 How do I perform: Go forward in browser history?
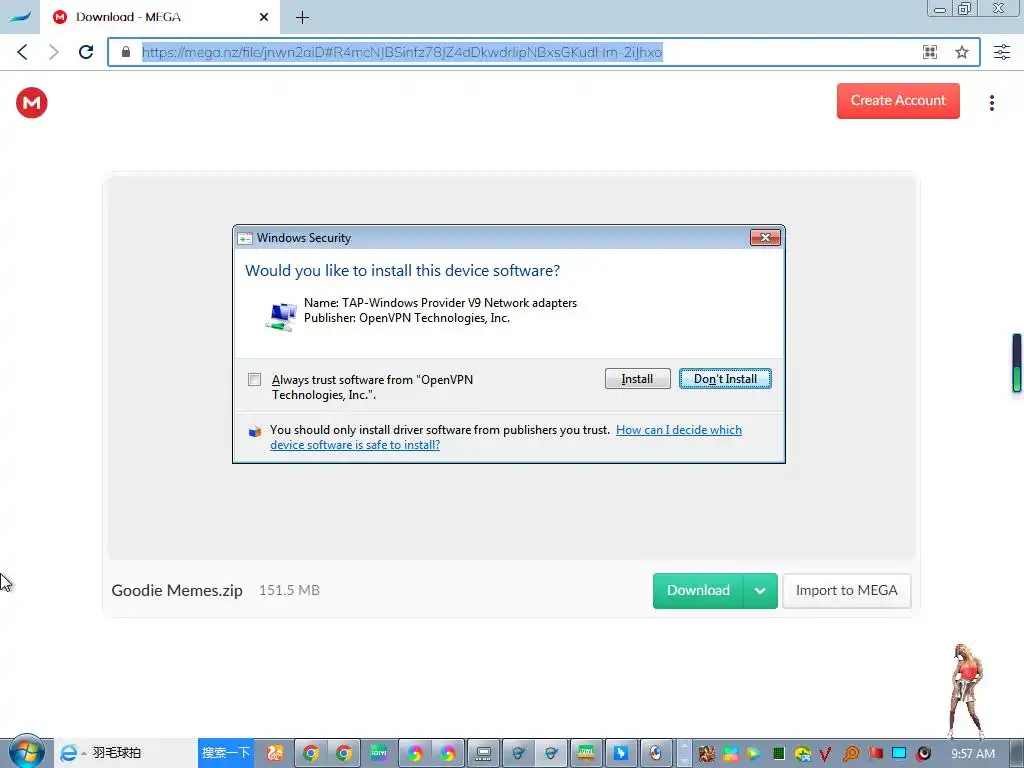click(54, 52)
